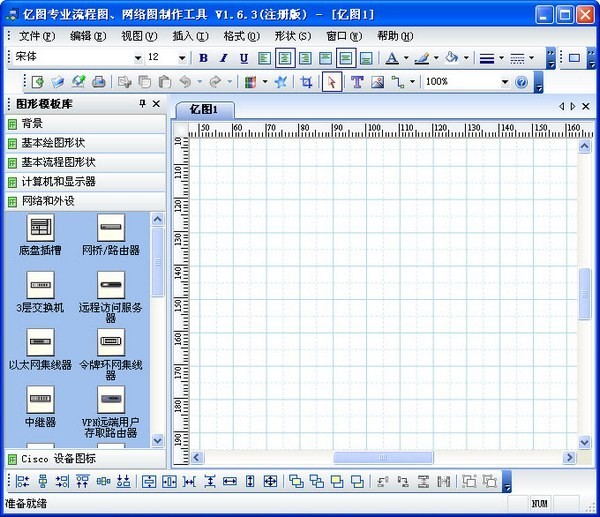Open font color dropdown arrow
Image resolution: width=600 pixels, height=517 pixels.
point(406,58)
